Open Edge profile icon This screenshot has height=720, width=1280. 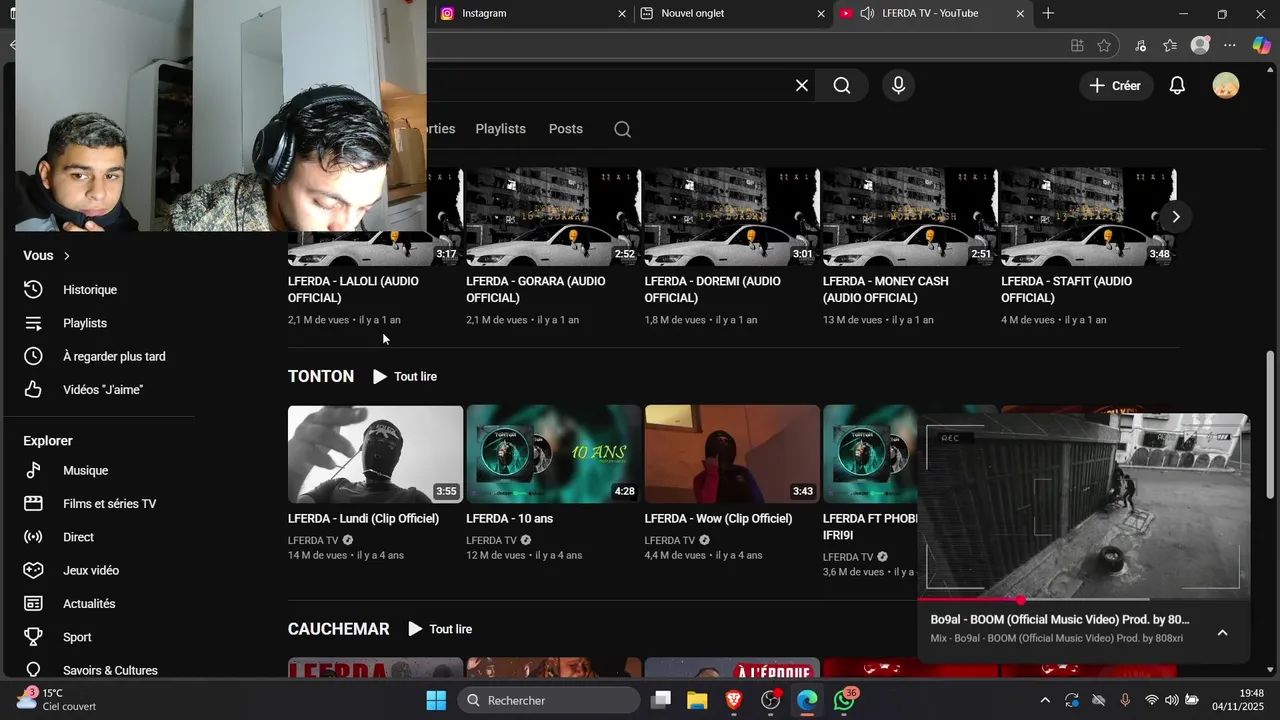[x=1200, y=45]
